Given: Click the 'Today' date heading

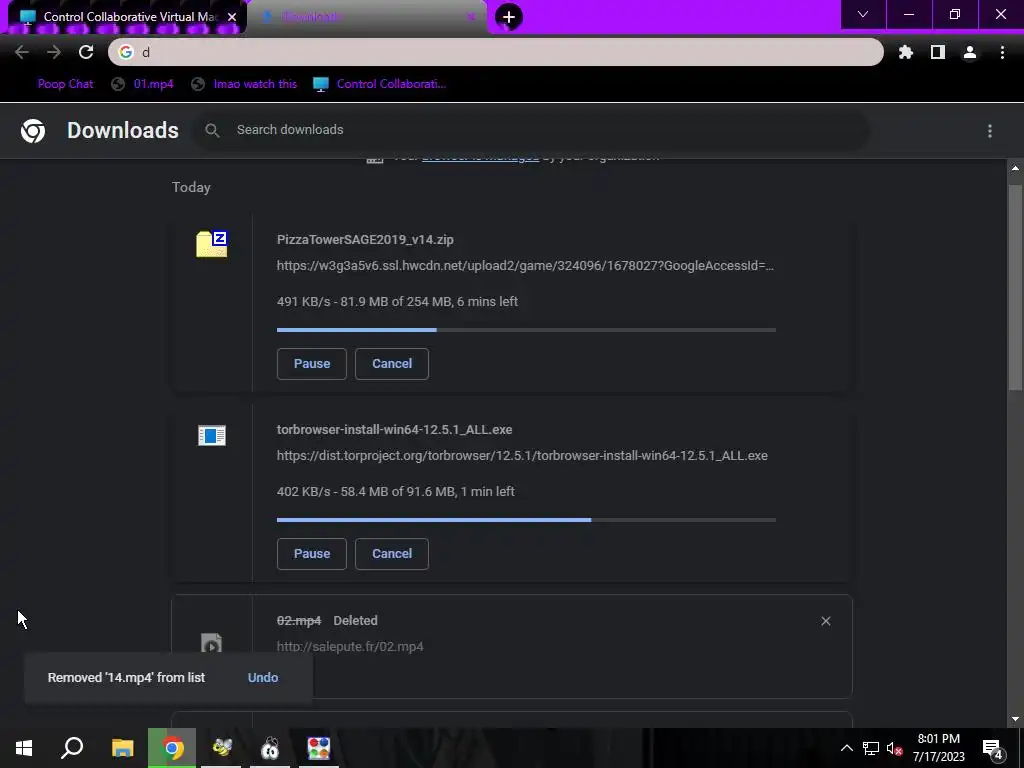Looking at the screenshot, I should tap(191, 187).
